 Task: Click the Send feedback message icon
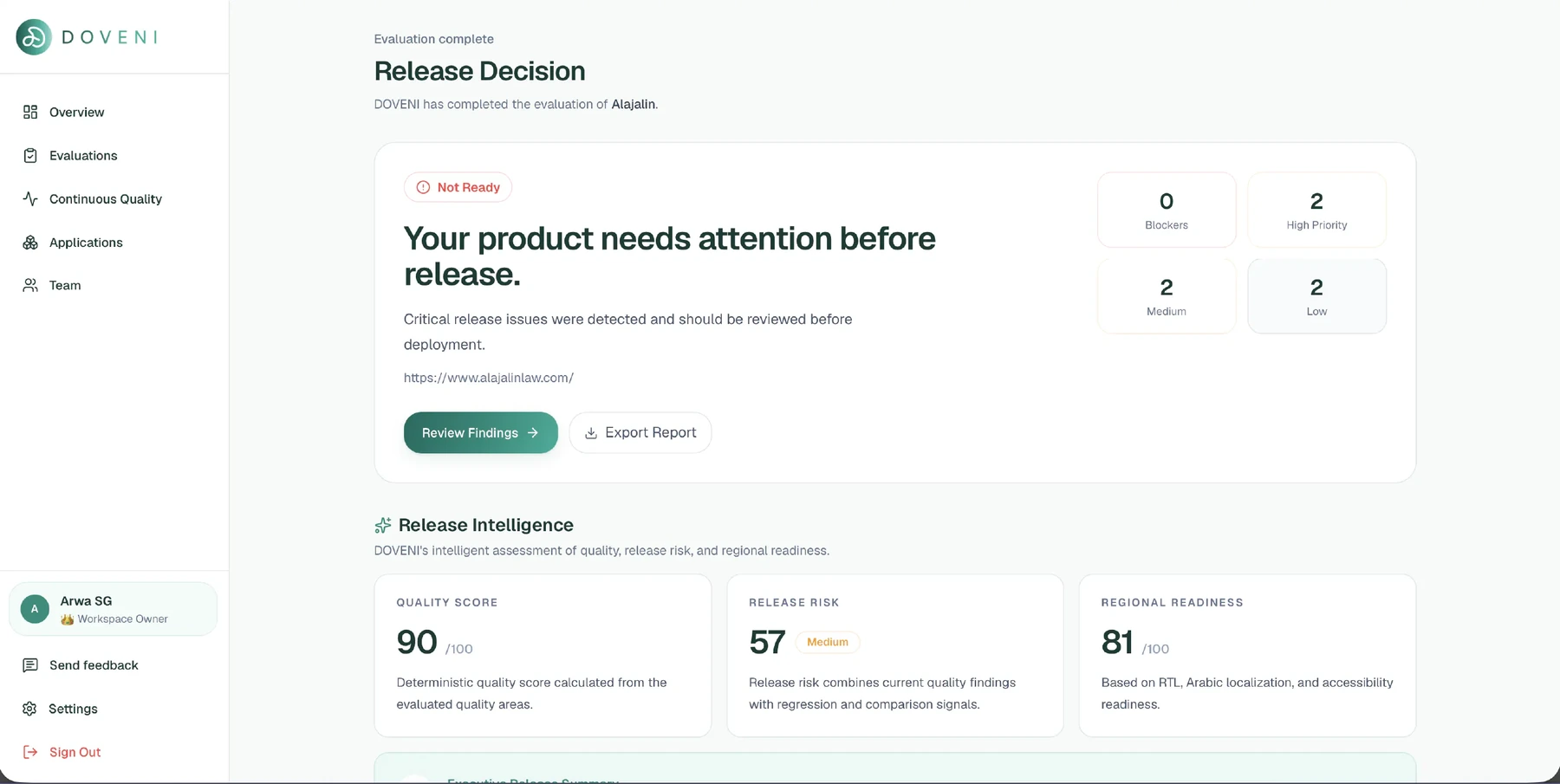coord(30,665)
